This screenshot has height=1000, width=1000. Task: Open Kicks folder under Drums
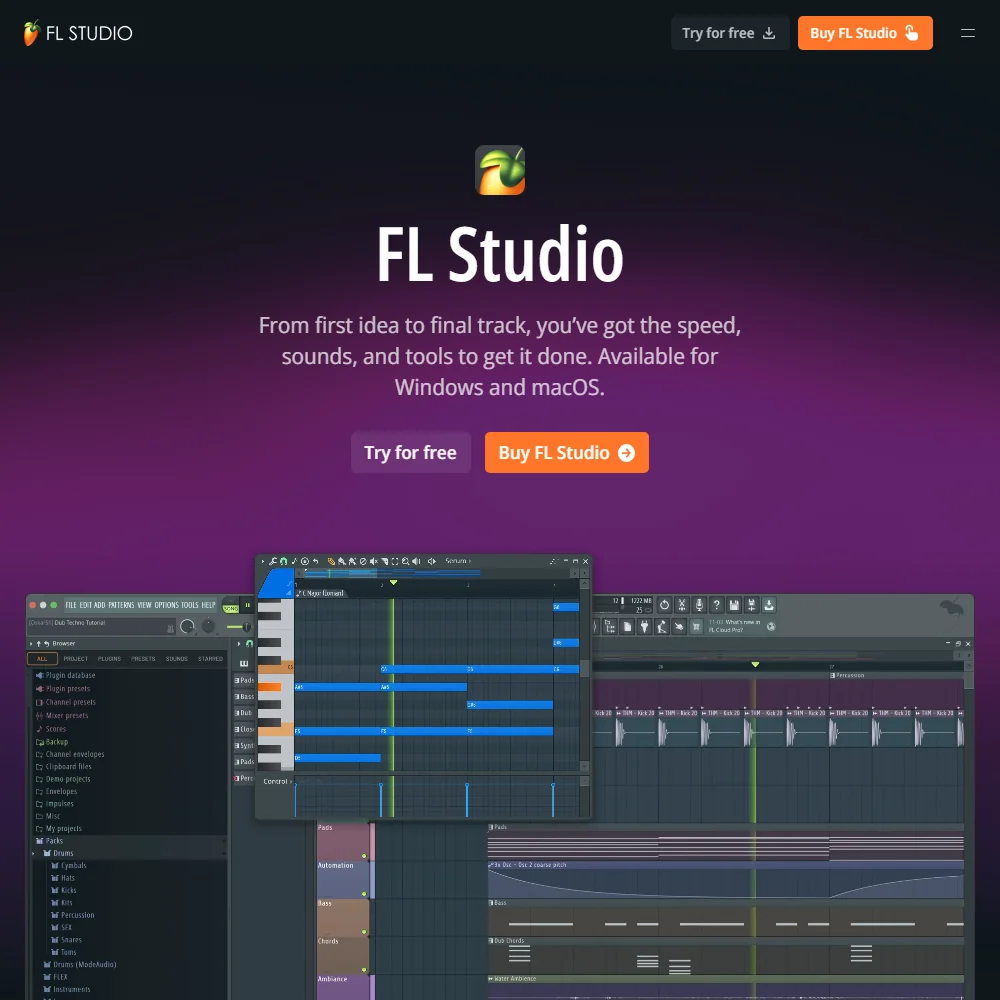[x=64, y=890]
